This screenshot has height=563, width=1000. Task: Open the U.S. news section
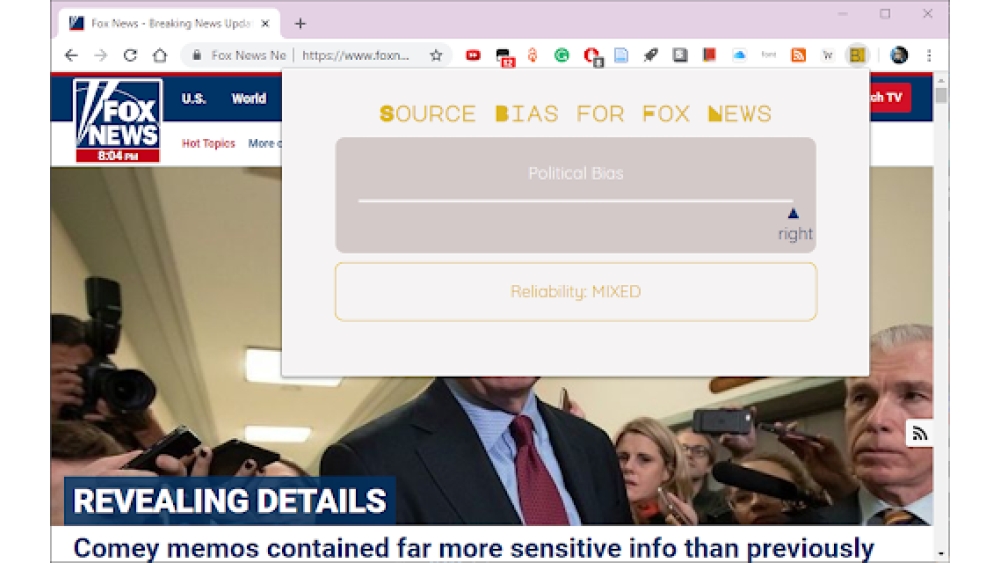click(x=194, y=98)
